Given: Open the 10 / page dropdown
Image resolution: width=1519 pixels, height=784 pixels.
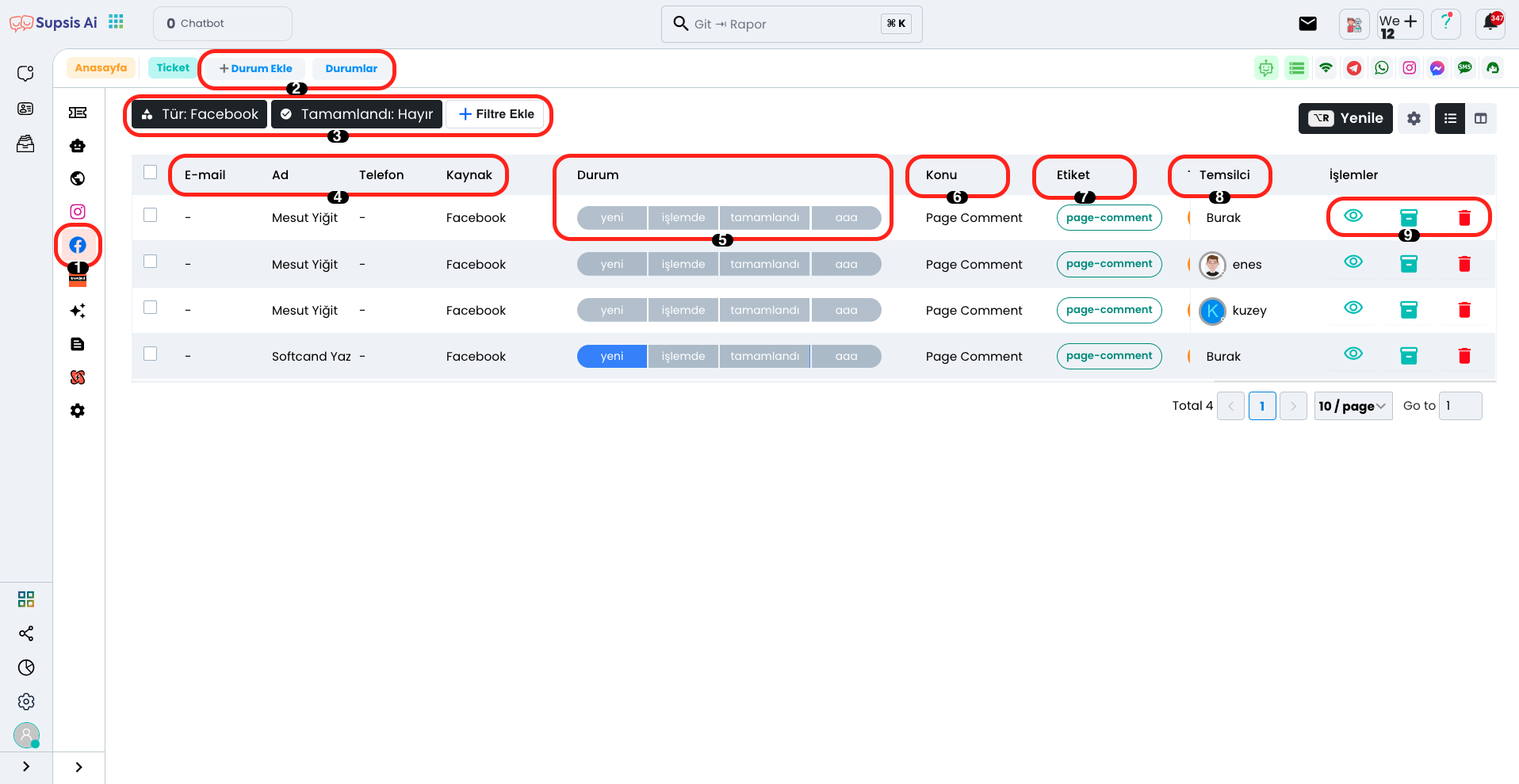Looking at the screenshot, I should pyautogui.click(x=1353, y=406).
